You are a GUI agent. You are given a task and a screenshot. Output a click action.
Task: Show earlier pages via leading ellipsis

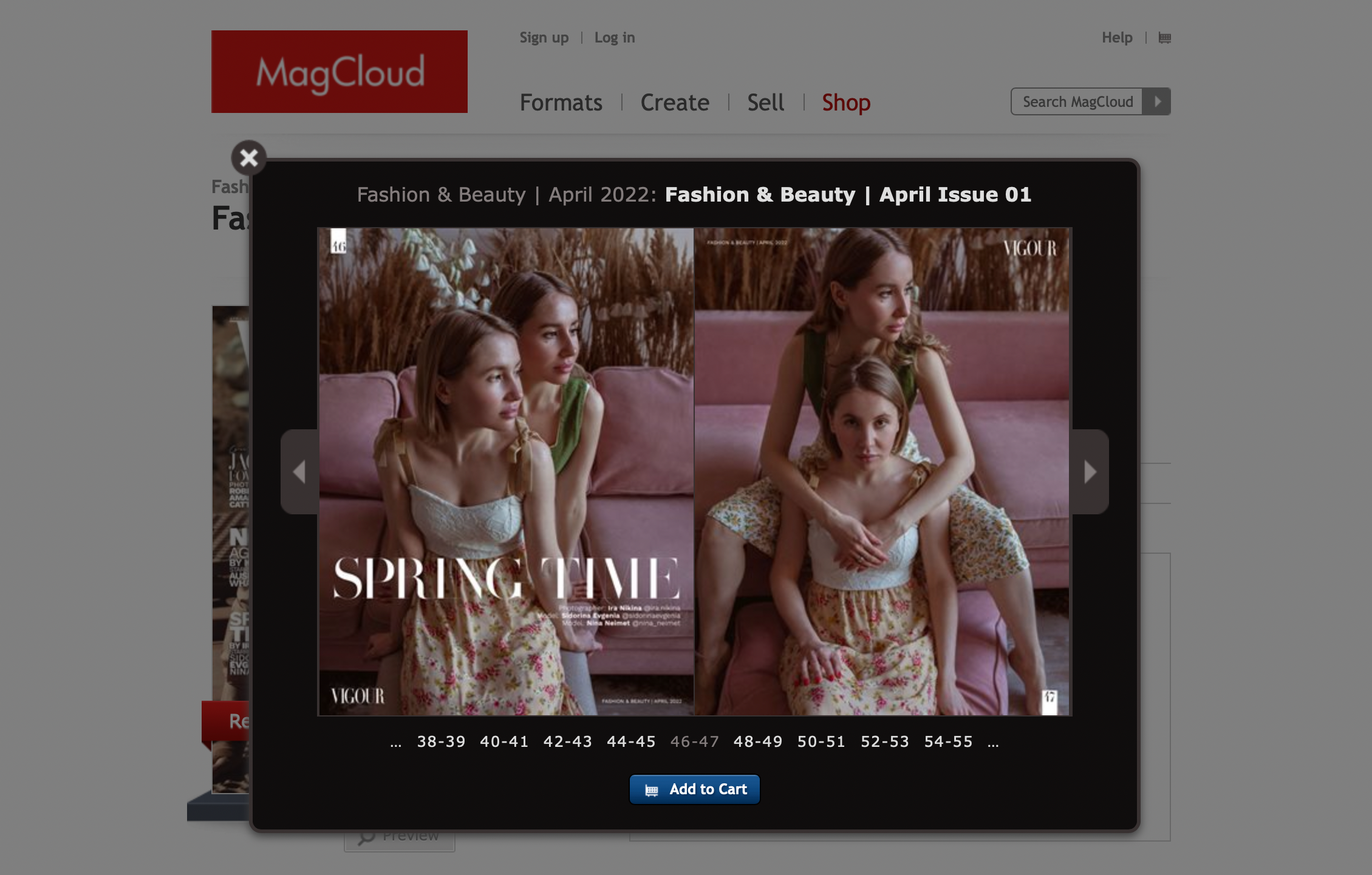(x=396, y=743)
